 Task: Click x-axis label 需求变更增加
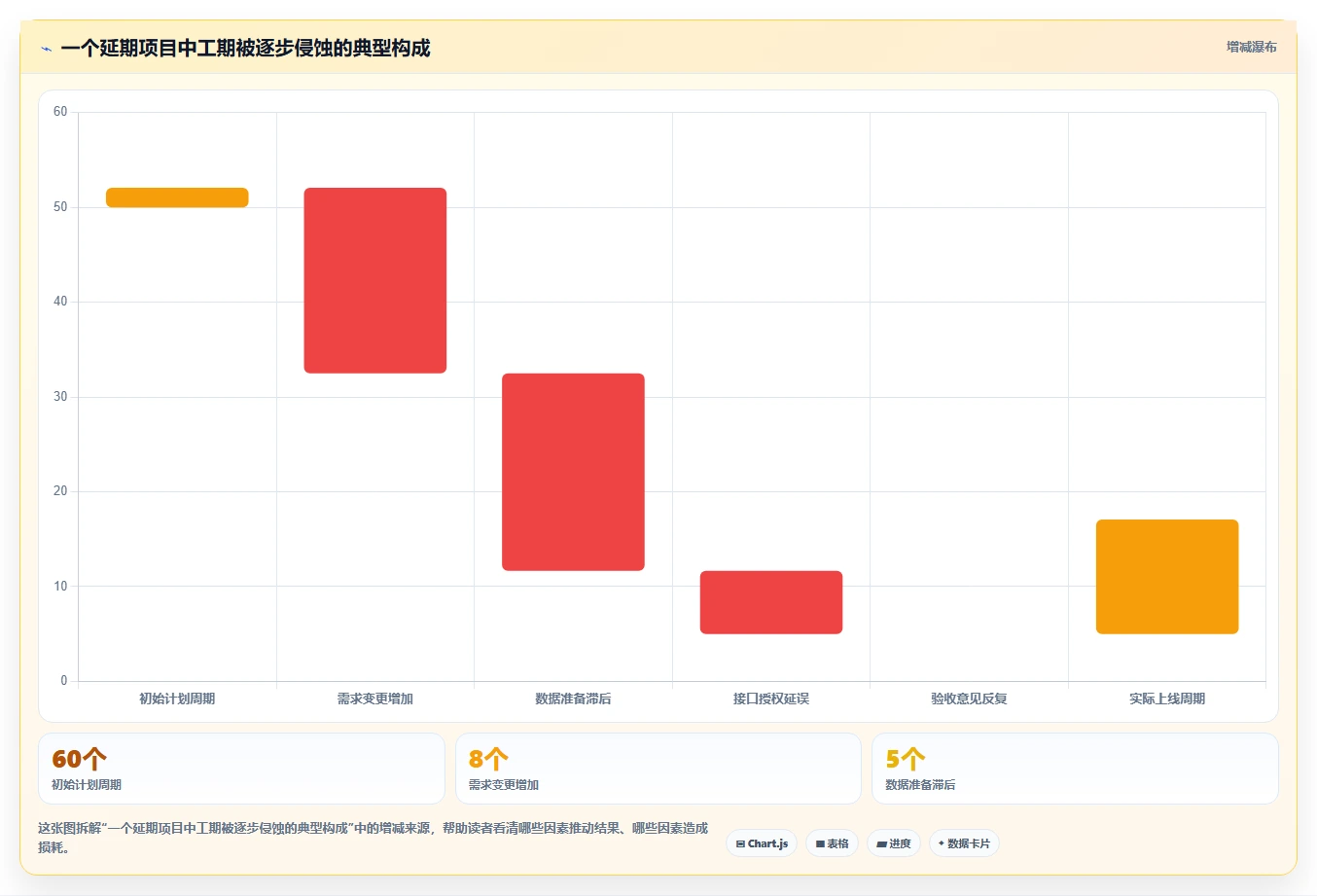[x=375, y=699]
